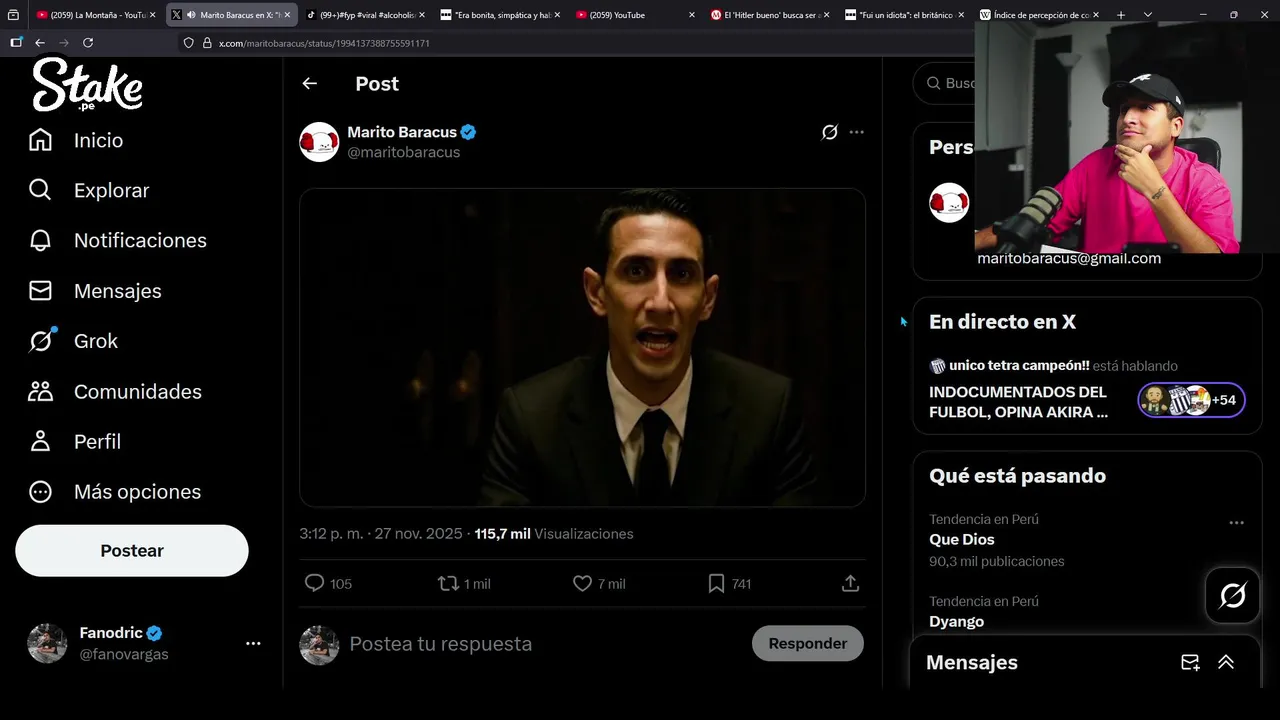Click the tracking protection shield icon
Viewport: 1280px width, 720px height.
pyautogui.click(x=188, y=43)
